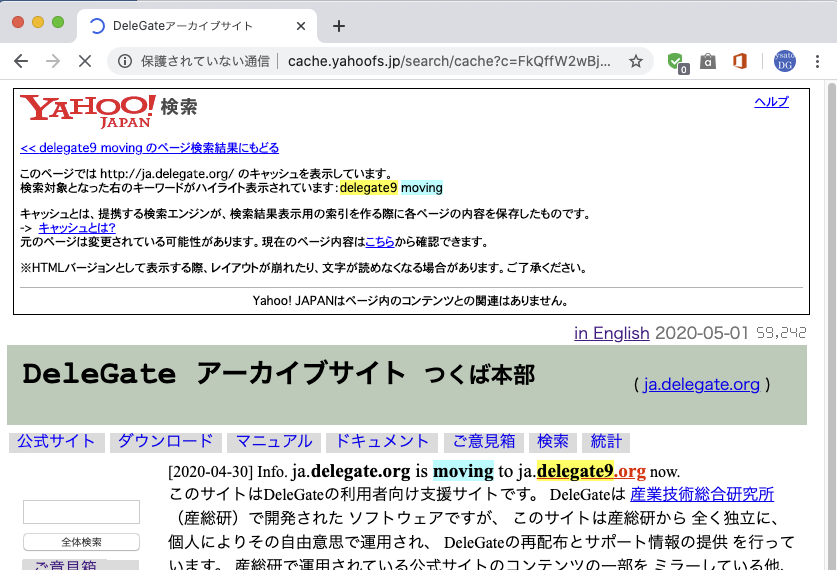837x570 pixels.
Task: Bookmark this page with the star icon
Action: (x=635, y=61)
